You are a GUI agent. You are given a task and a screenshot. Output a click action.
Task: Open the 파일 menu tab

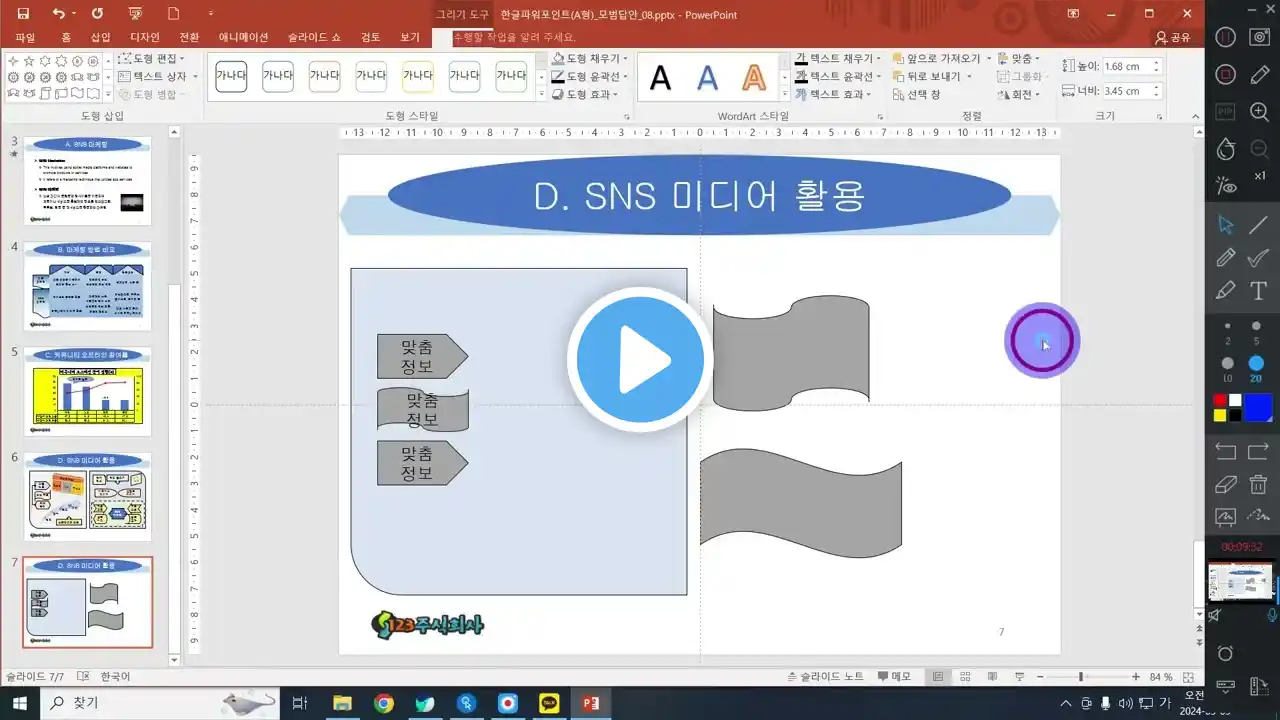[25, 37]
